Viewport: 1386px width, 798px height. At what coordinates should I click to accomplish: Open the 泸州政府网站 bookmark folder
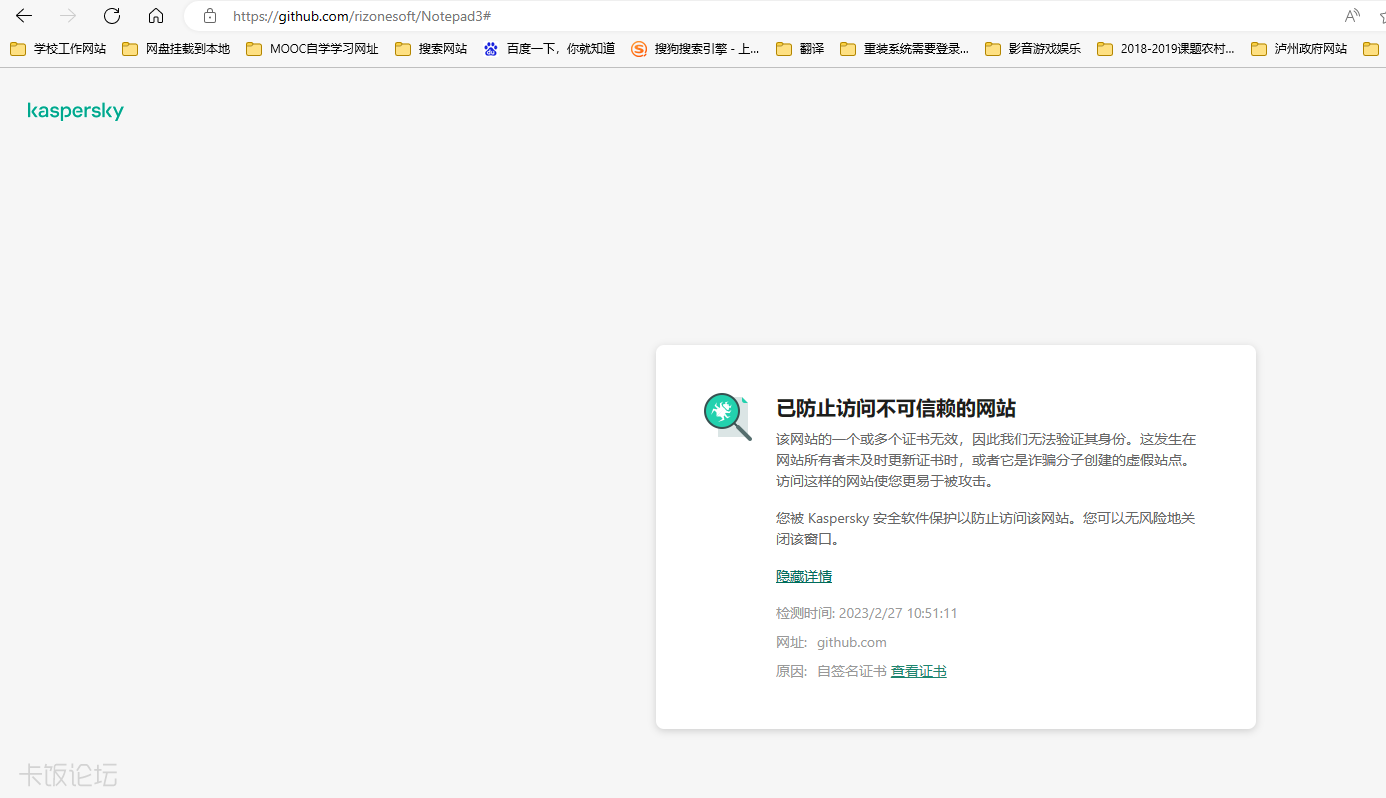(1299, 48)
